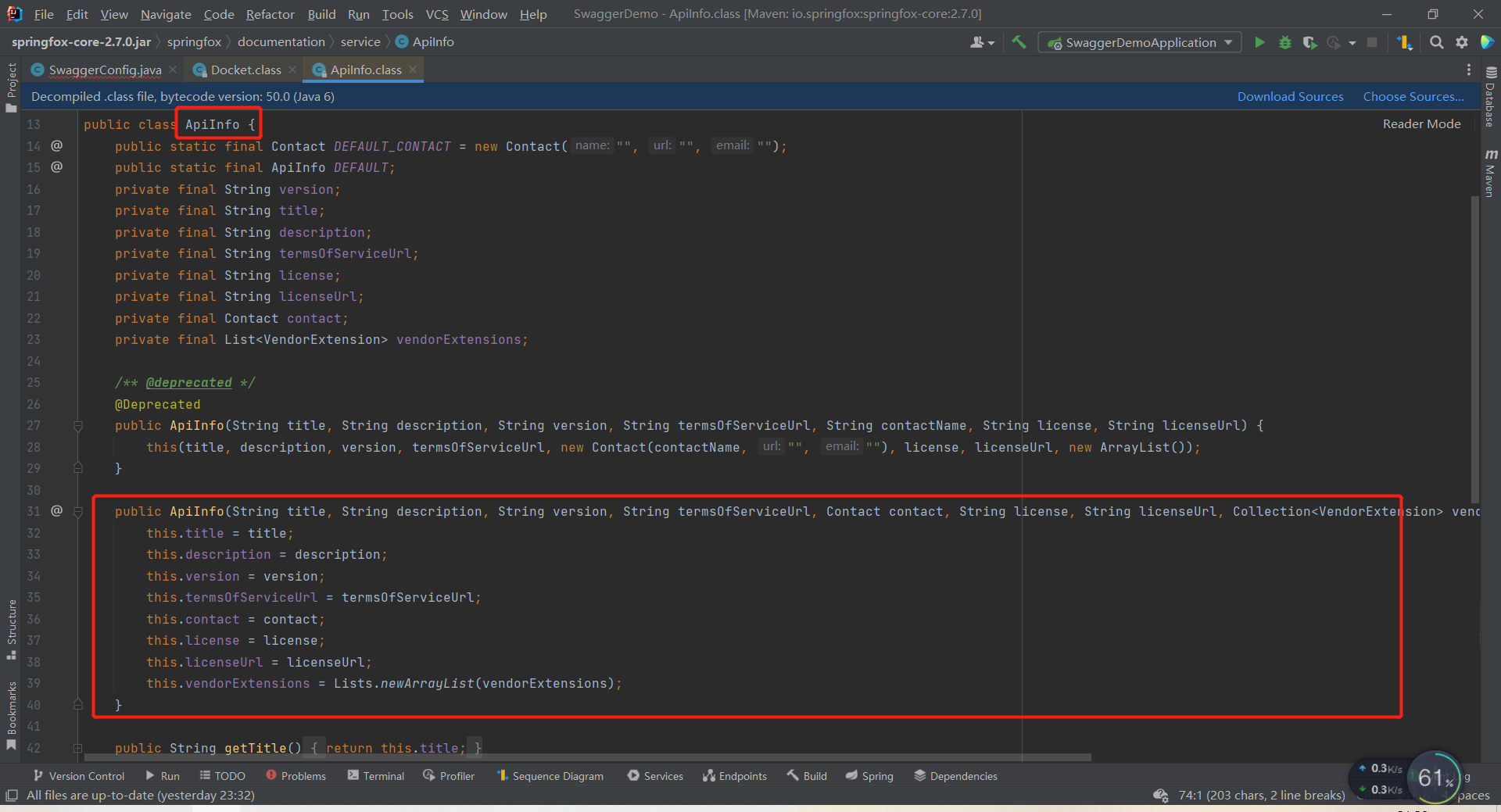Viewport: 1501px width, 812px height.
Task: Click the Profiler run icon in toolbar
Action: (x=1334, y=42)
